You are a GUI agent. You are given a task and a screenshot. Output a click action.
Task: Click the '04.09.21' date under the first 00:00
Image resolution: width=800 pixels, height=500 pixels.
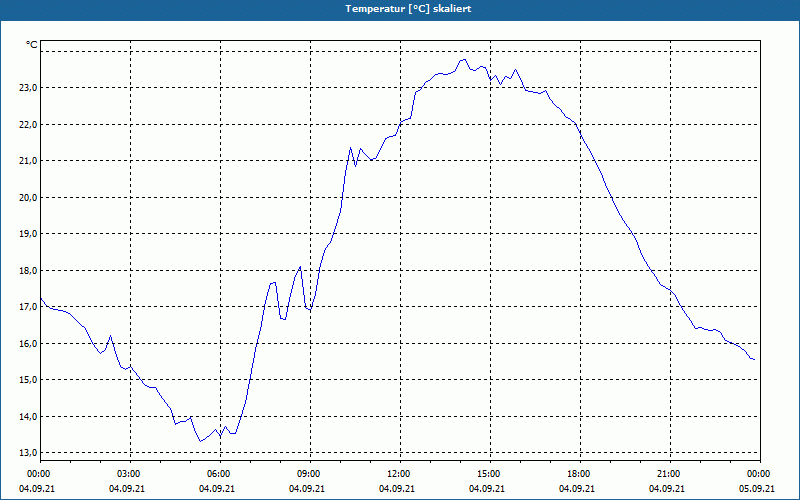[37, 489]
